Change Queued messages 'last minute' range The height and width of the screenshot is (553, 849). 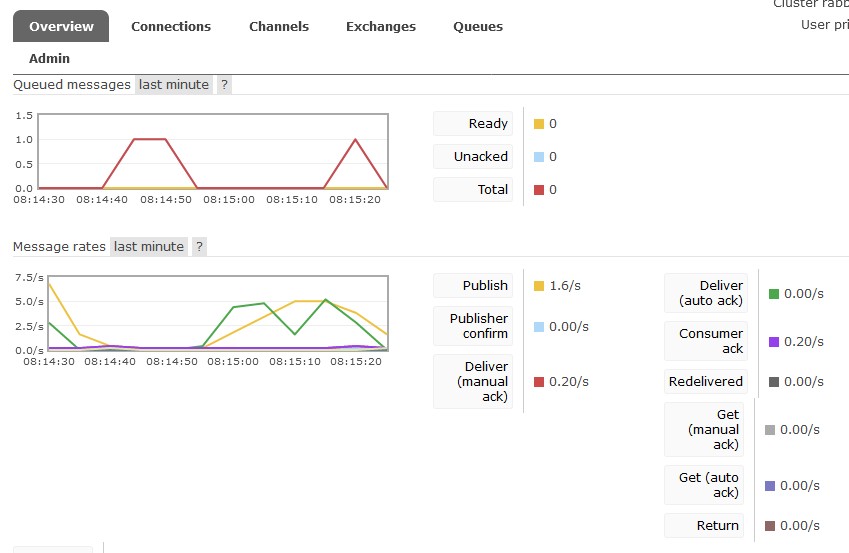174,84
